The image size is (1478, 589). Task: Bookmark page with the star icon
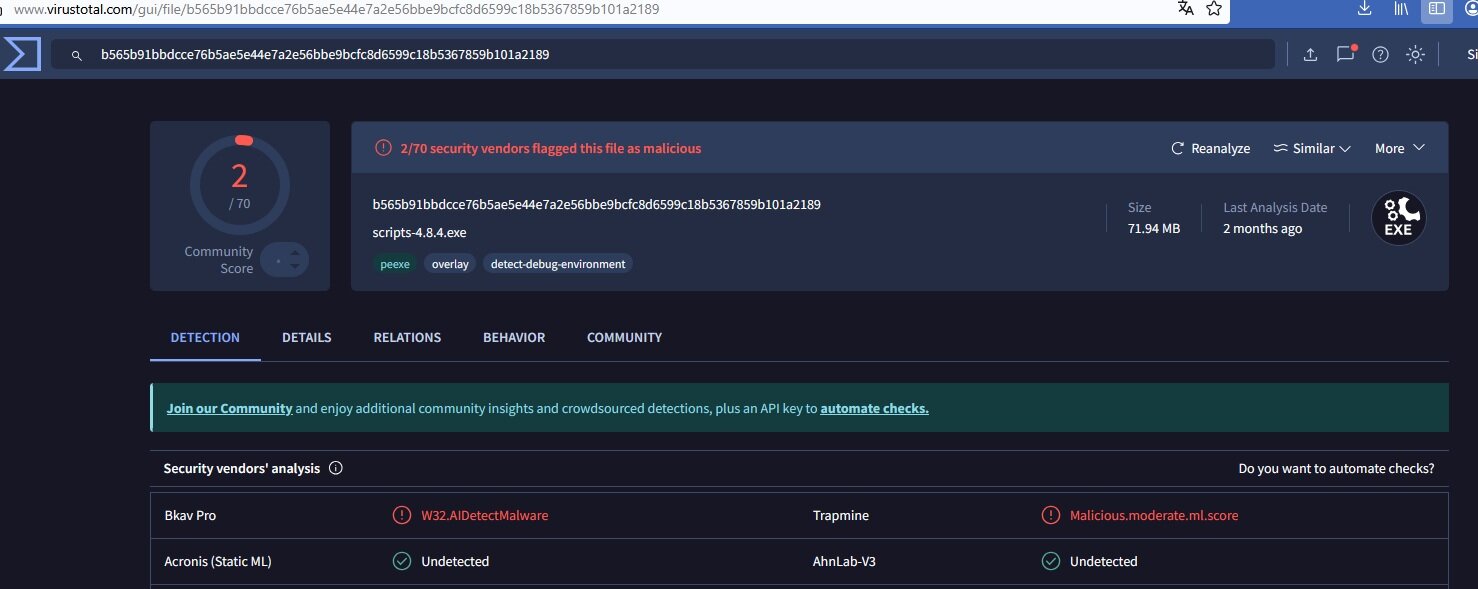[1214, 9]
